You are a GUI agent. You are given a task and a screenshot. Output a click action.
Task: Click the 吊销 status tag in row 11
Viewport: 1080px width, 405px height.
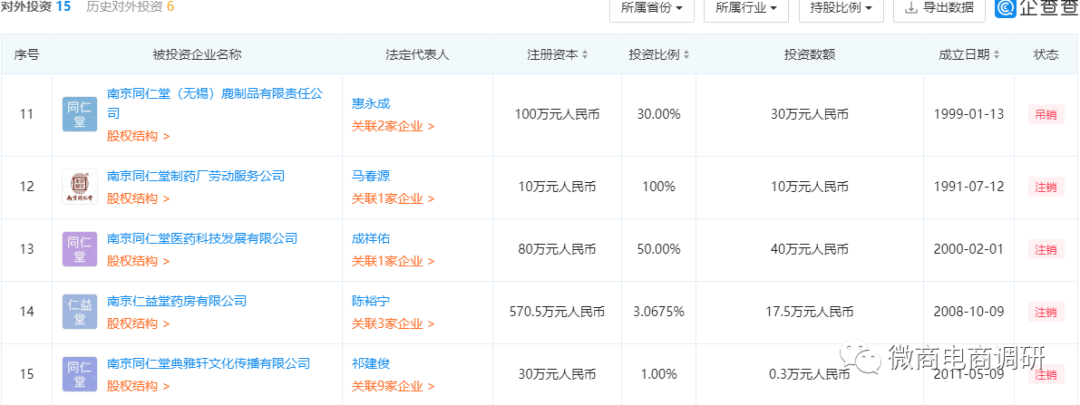(1046, 114)
